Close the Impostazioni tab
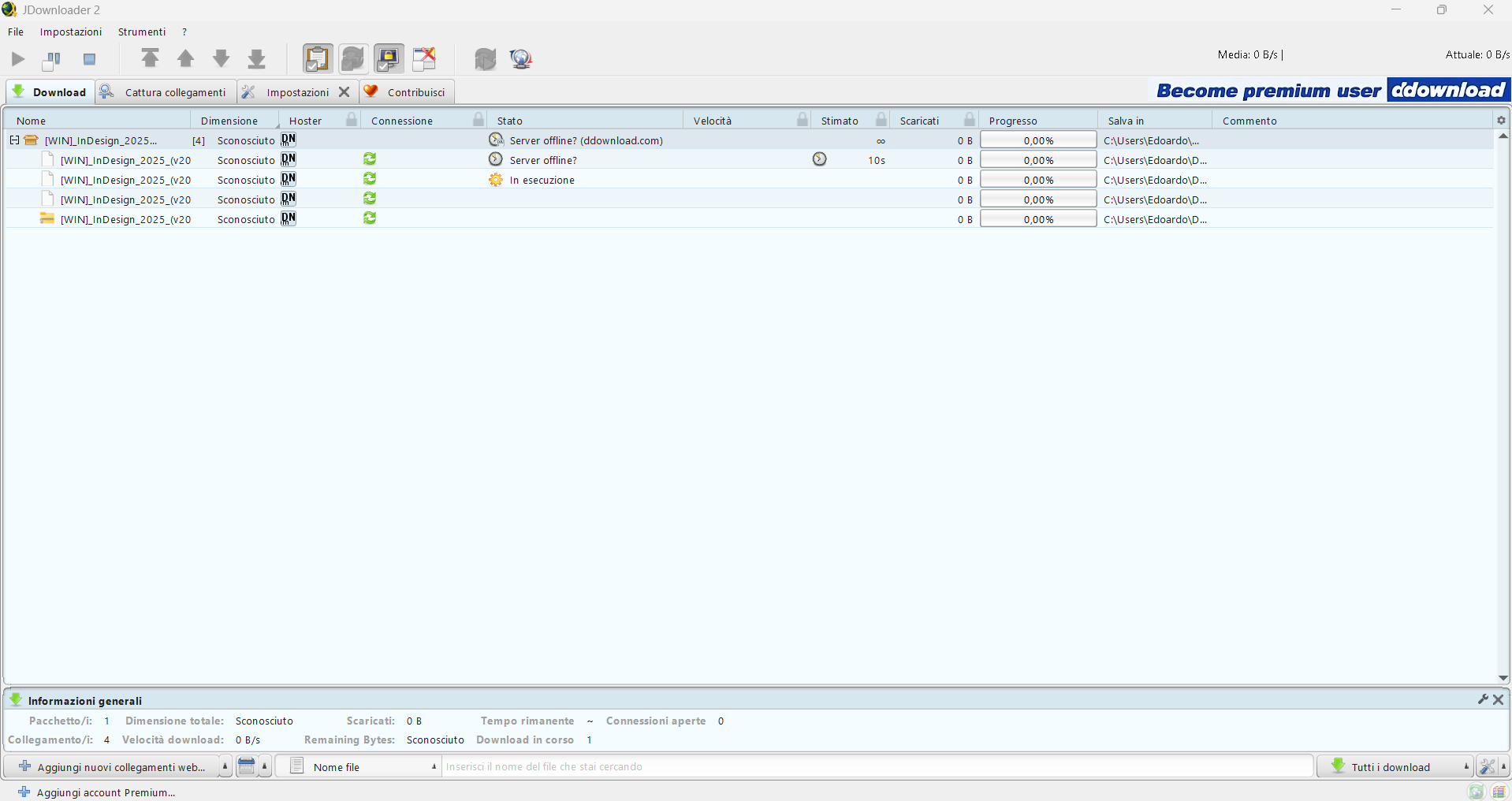 (344, 92)
